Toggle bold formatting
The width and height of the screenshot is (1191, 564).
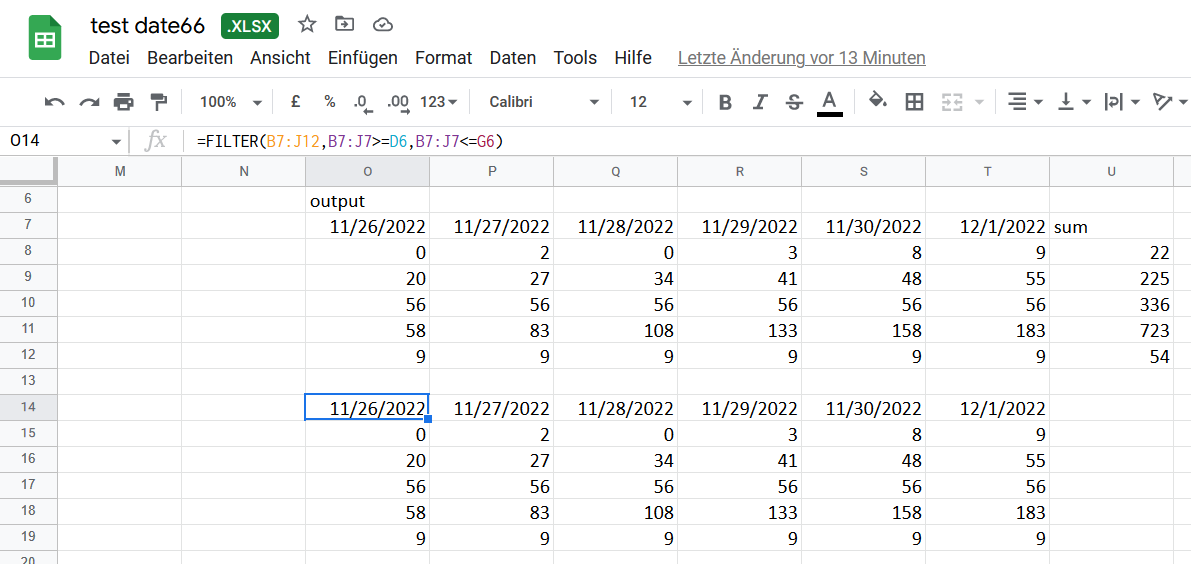pyautogui.click(x=725, y=102)
